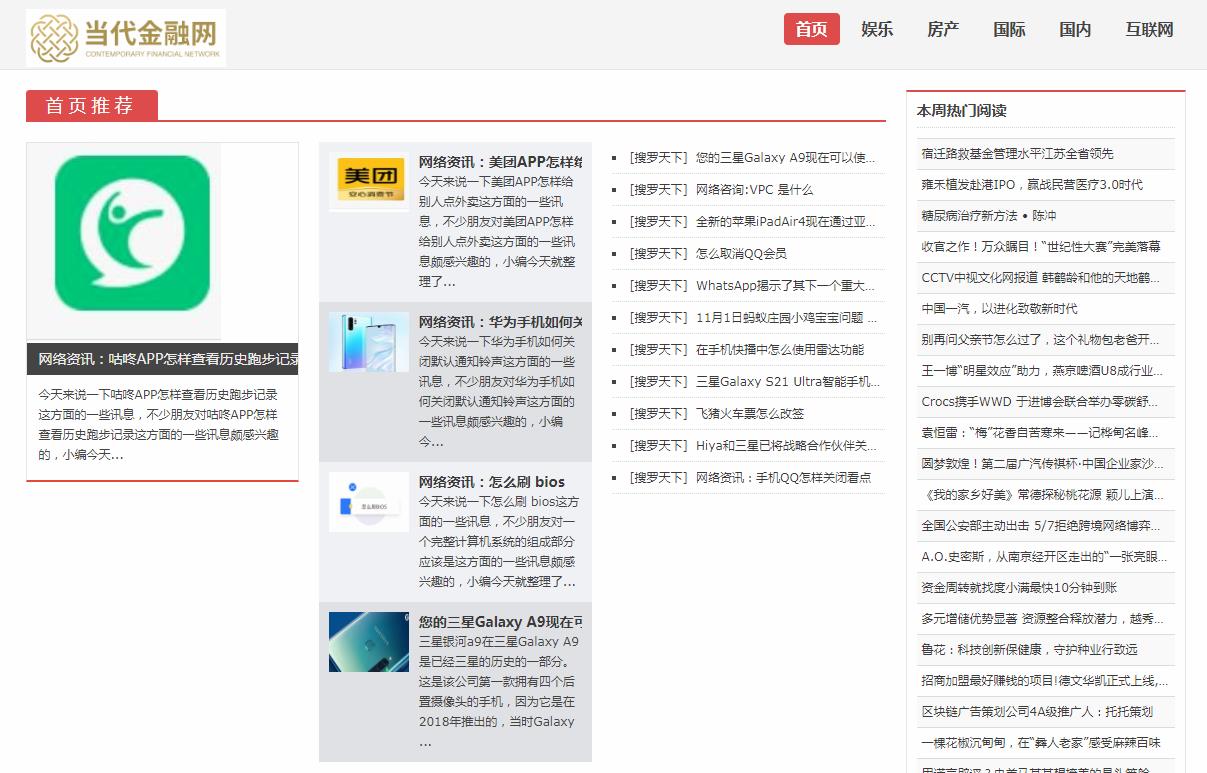
Task: Click the 本周热门阅读 panel heading
Action: (961, 110)
